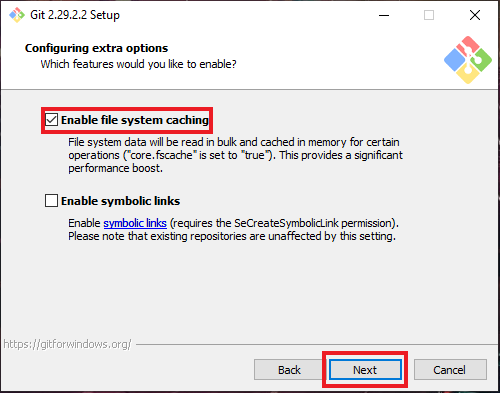Click "Which features would you like to enable?" text
500x393 pixels.
click(x=138, y=64)
